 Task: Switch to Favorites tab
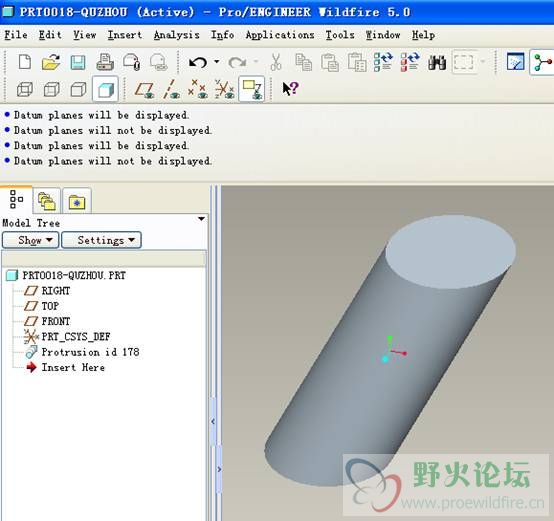(77, 201)
